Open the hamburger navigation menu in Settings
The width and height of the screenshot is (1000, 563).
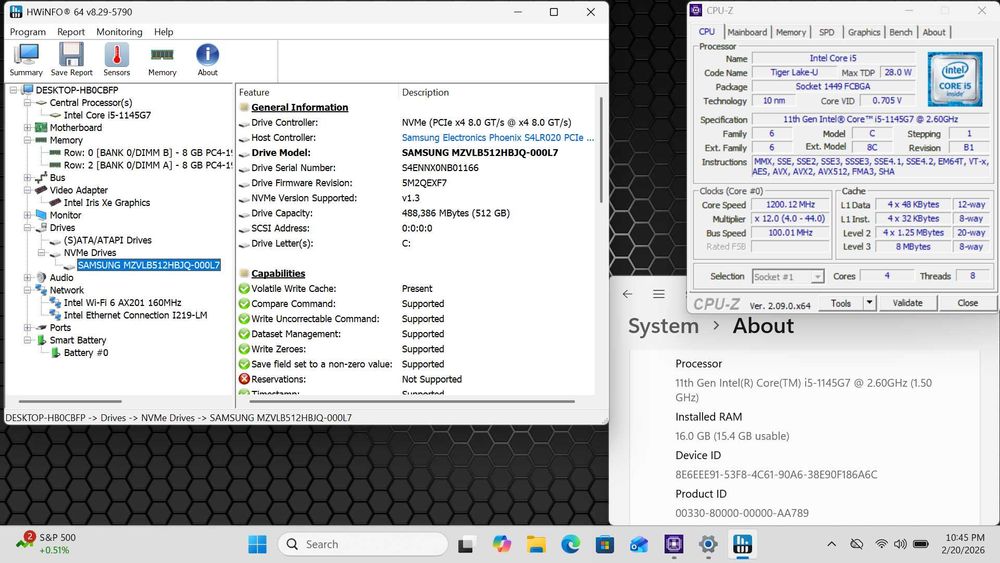(x=659, y=294)
